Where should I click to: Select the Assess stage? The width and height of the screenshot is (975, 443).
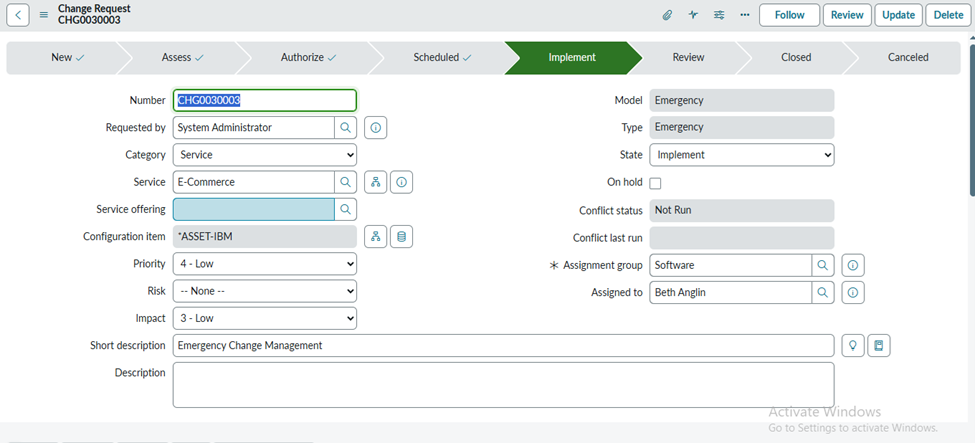[182, 58]
